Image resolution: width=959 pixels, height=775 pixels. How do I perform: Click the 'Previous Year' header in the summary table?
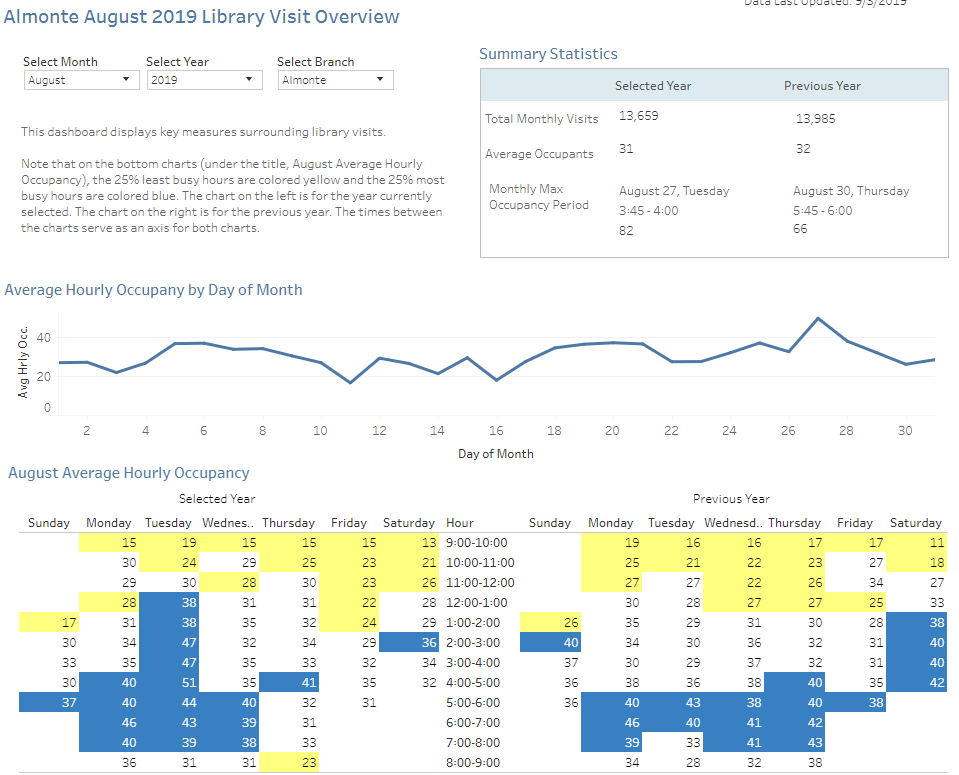coord(822,86)
